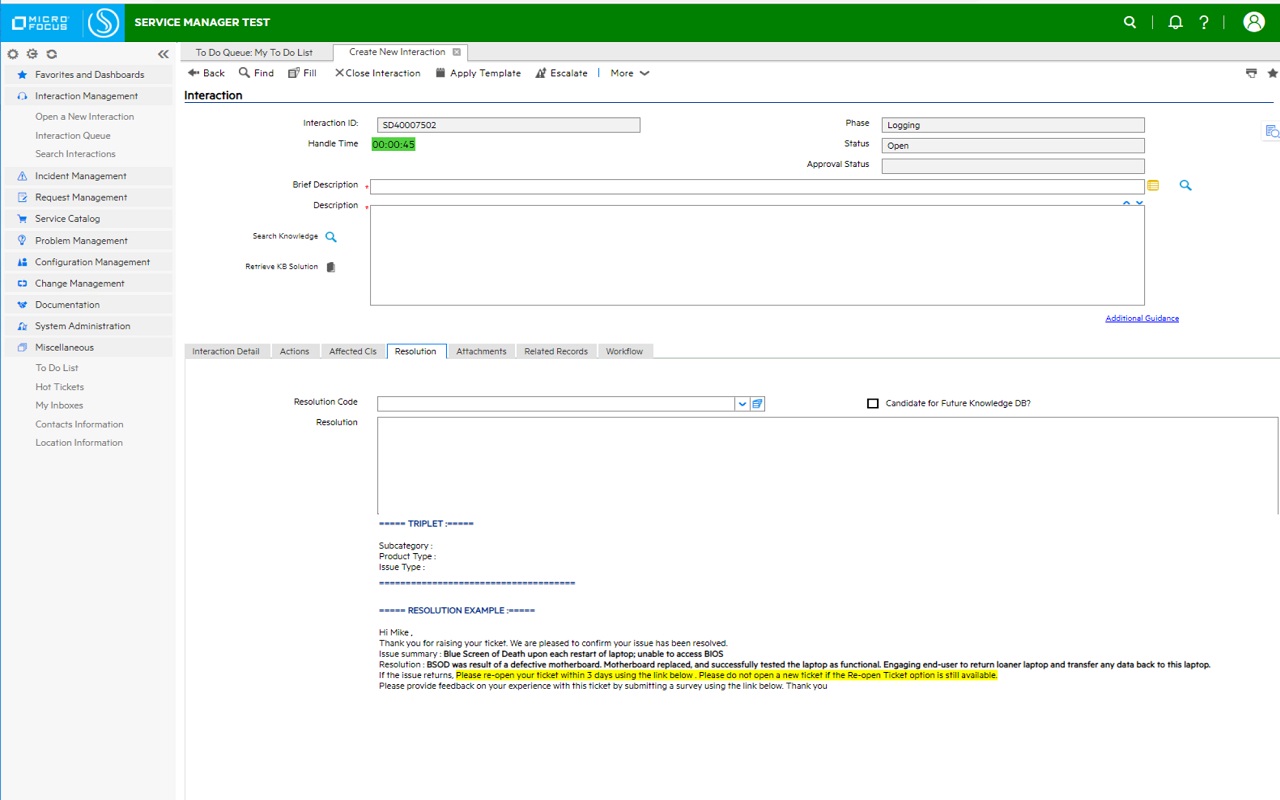The height and width of the screenshot is (800, 1280).
Task: Click the first gear icon above navigation
Action: 13,54
